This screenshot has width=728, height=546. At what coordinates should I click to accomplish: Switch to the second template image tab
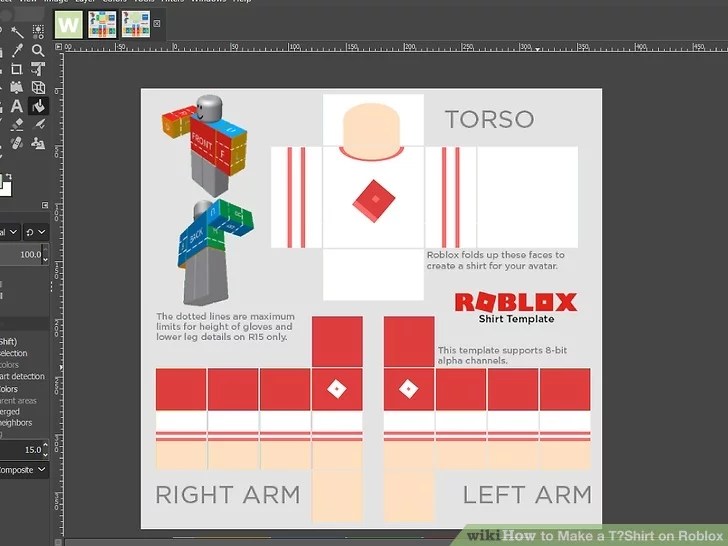(x=102, y=25)
